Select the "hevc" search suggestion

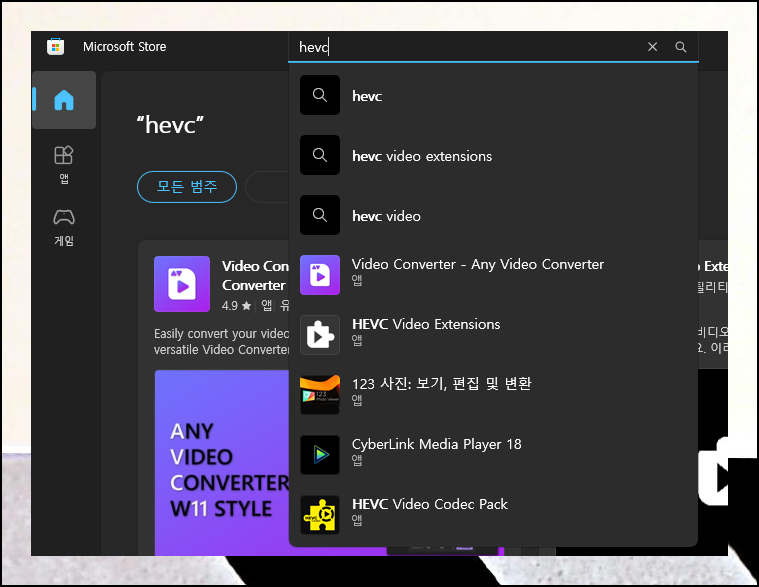click(x=493, y=95)
